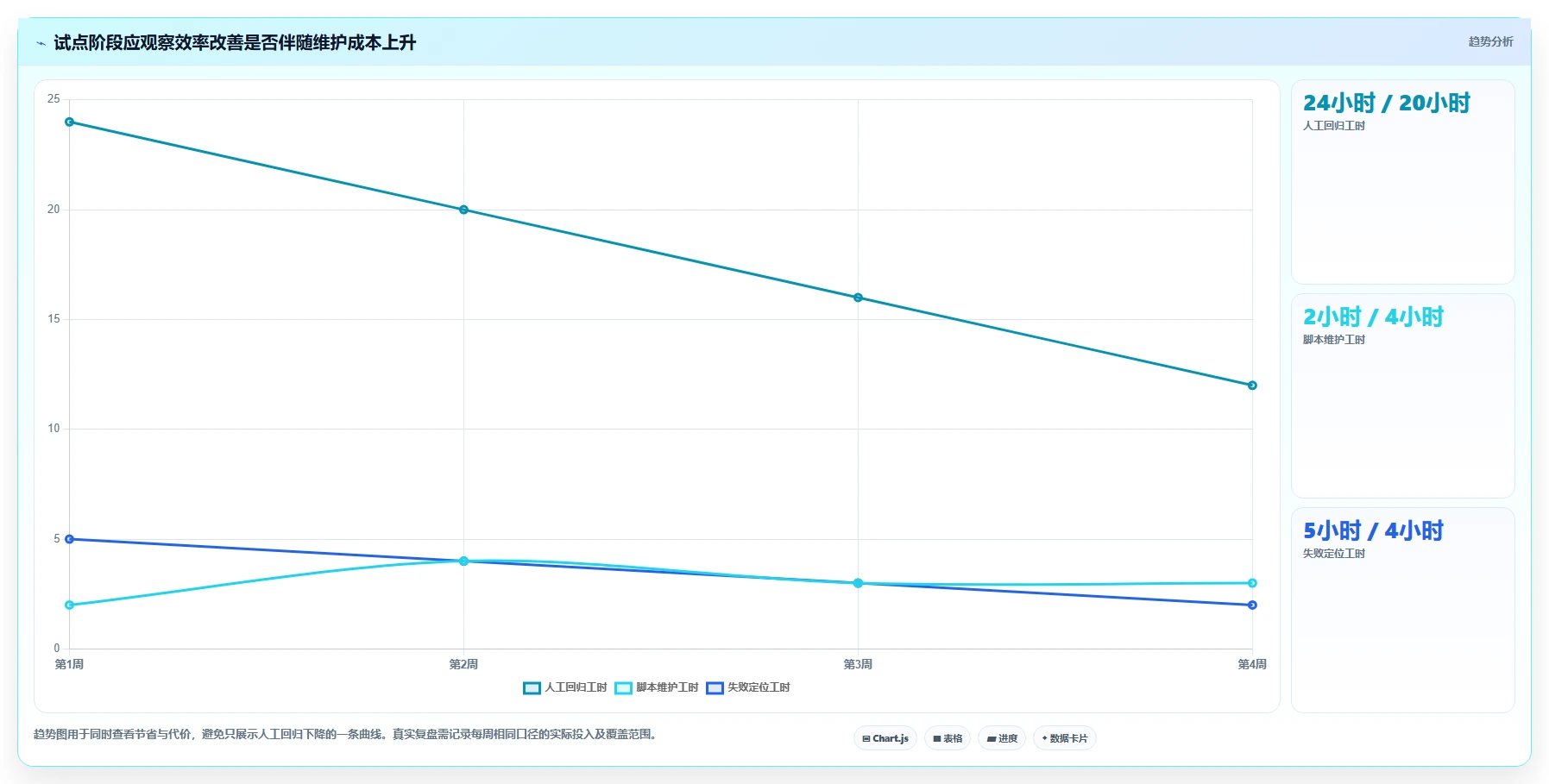
Task: Click the y-axis label 25
Action: [x=54, y=99]
